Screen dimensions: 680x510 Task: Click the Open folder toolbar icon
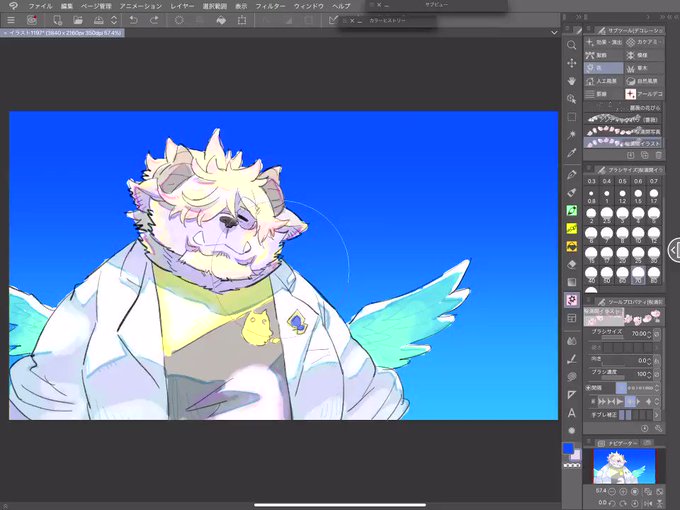78,20
